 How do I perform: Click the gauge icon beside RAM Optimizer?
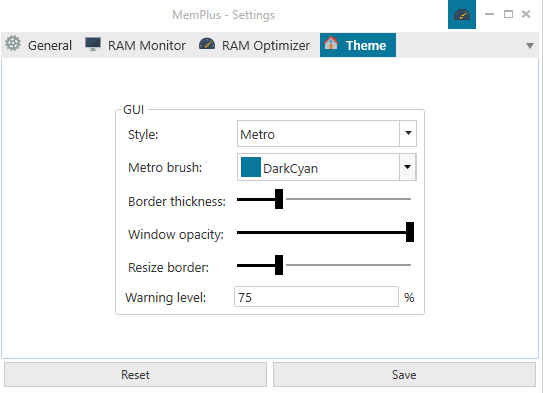(x=207, y=44)
